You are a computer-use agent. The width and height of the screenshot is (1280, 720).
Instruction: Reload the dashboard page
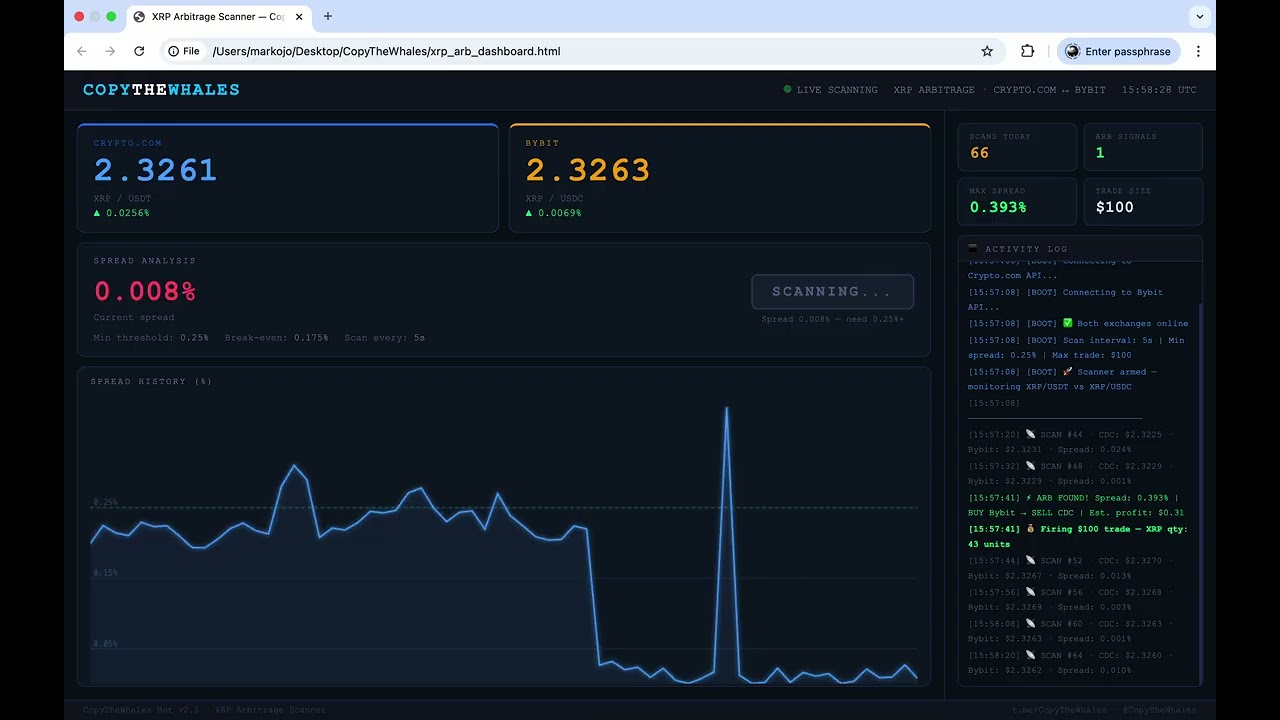pos(139,51)
